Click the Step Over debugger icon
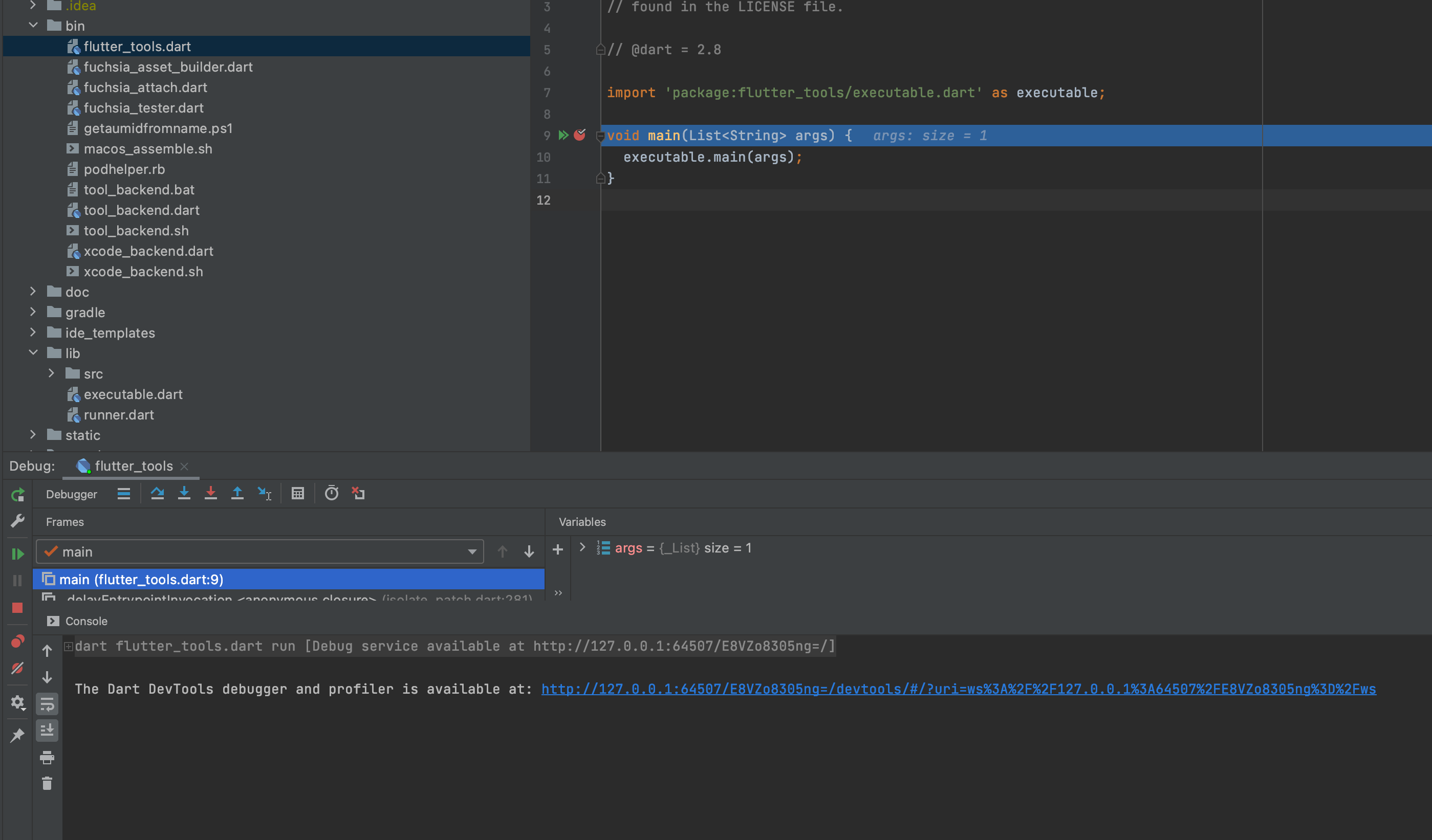The image size is (1432, 840). coord(158,494)
